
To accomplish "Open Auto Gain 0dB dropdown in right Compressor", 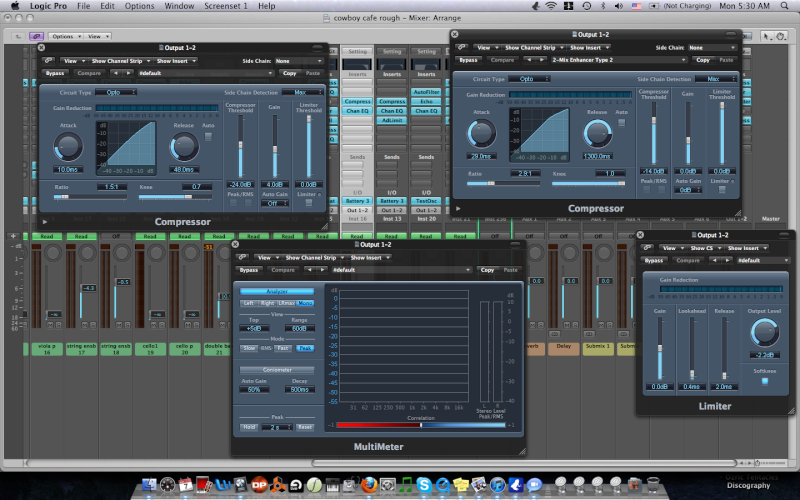I will [688, 190].
